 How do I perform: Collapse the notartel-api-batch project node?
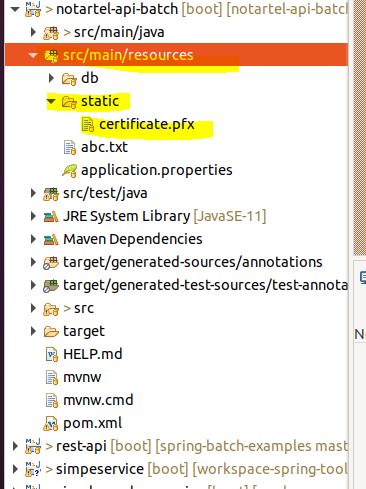(x=15, y=9)
